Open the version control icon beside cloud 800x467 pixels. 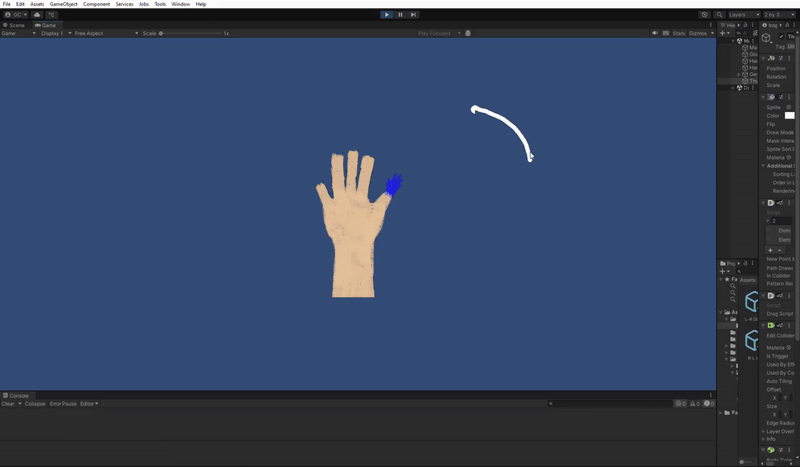click(x=52, y=15)
